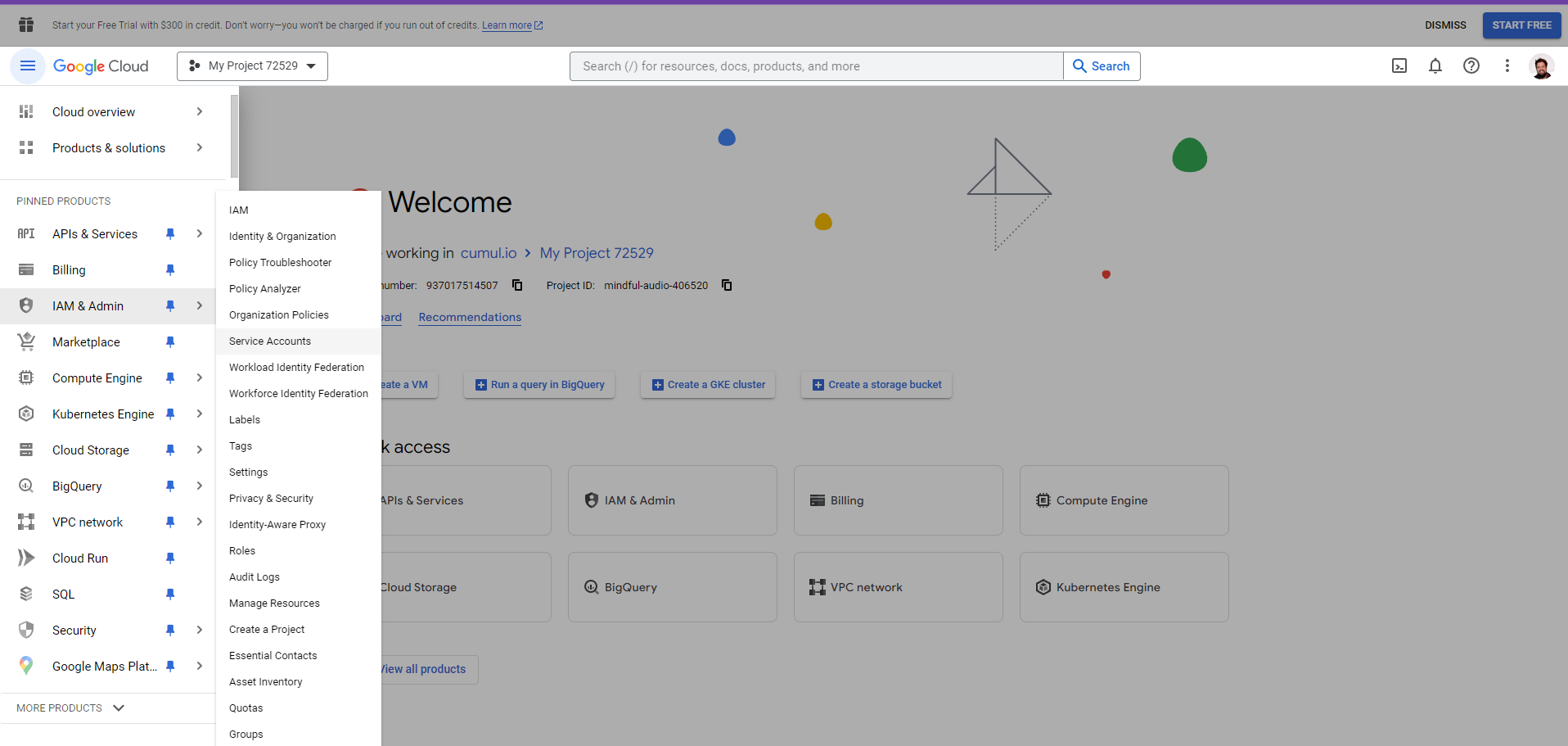The image size is (1568, 746).
Task: Toggle the hamburger navigation menu
Action: [x=28, y=66]
